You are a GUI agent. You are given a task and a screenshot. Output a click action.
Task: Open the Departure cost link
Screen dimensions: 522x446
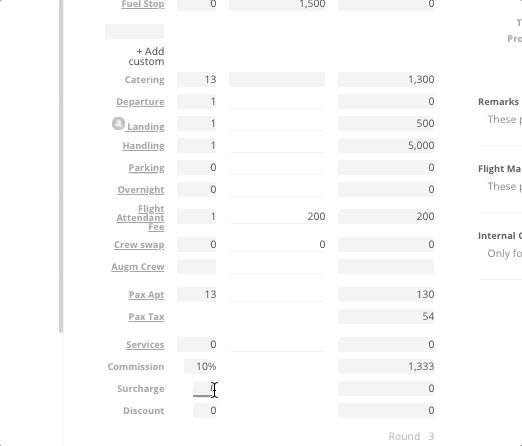pos(140,102)
